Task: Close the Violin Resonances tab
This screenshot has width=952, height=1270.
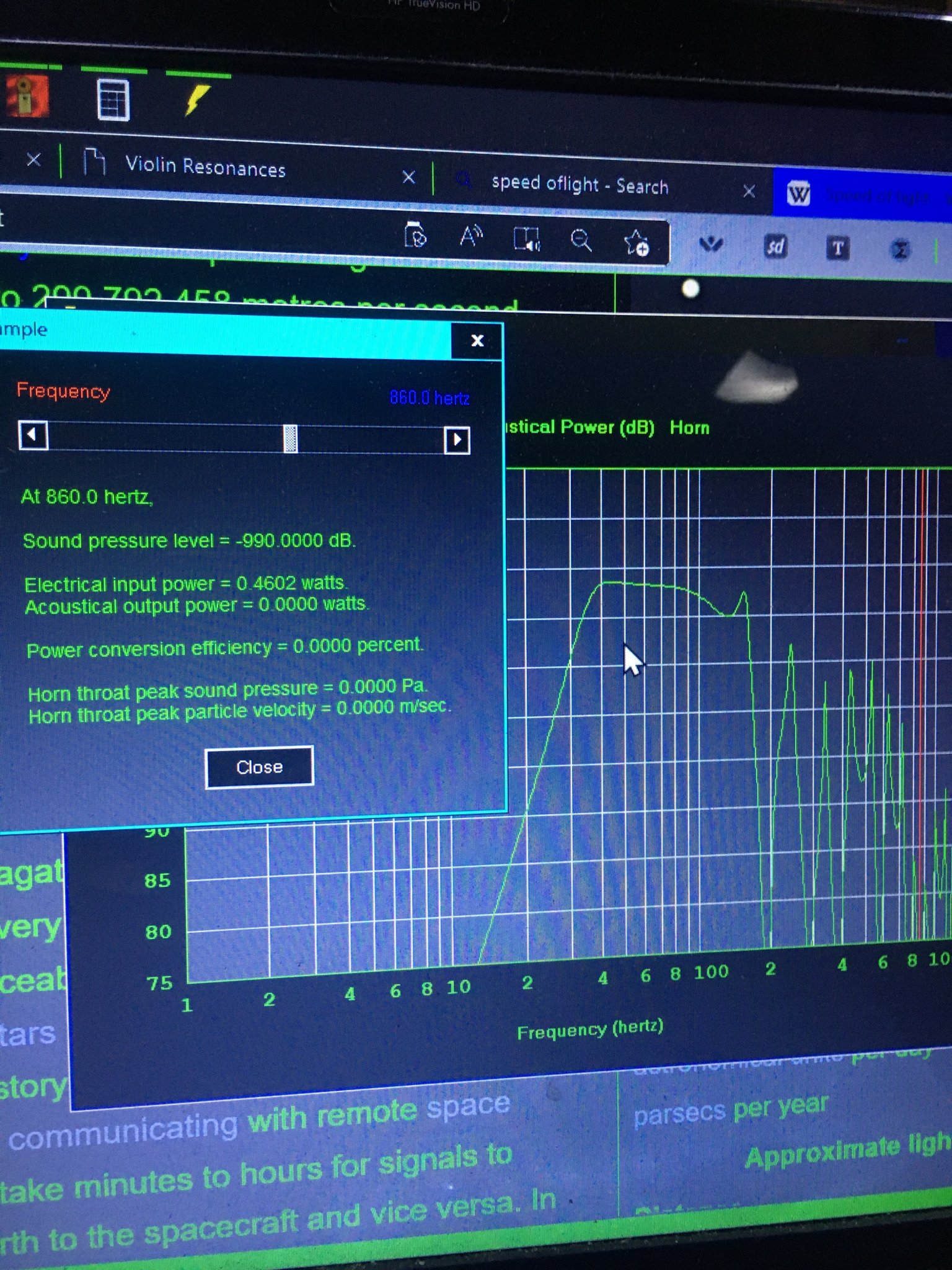Action: (409, 177)
